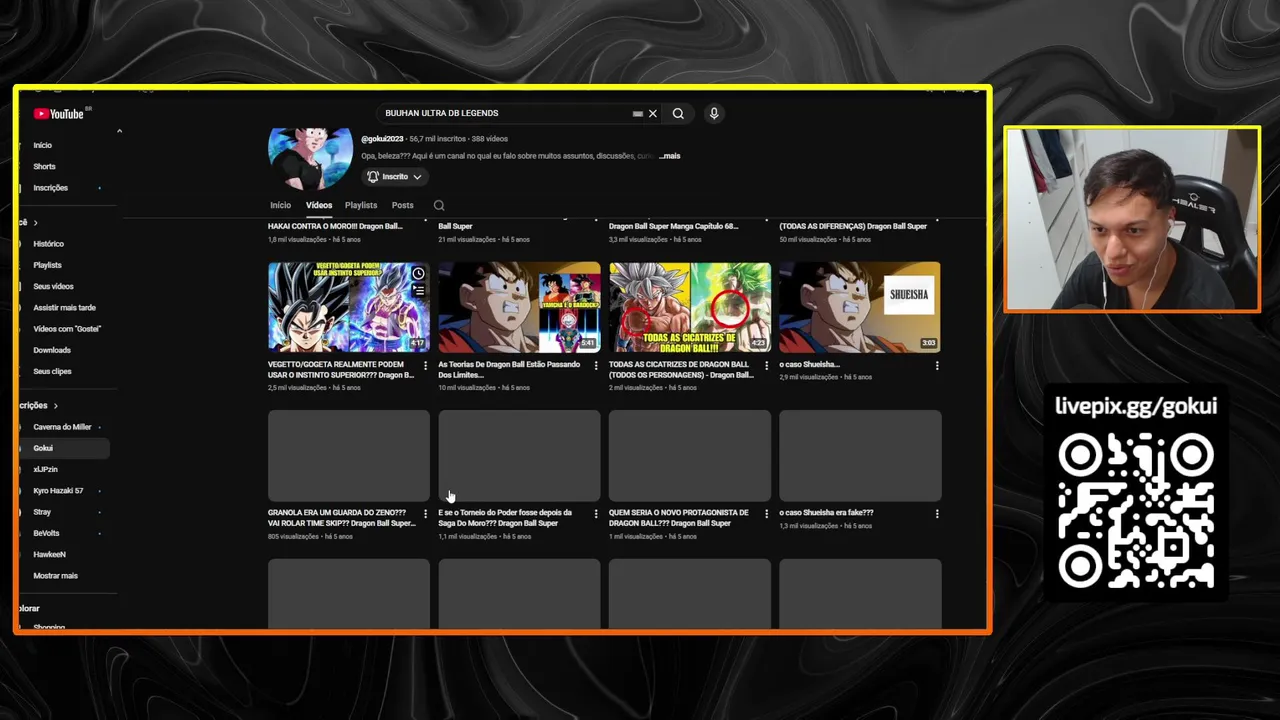Search within channel using tab-bar magnifier icon
This screenshot has height=720, width=1280.
coord(439,205)
